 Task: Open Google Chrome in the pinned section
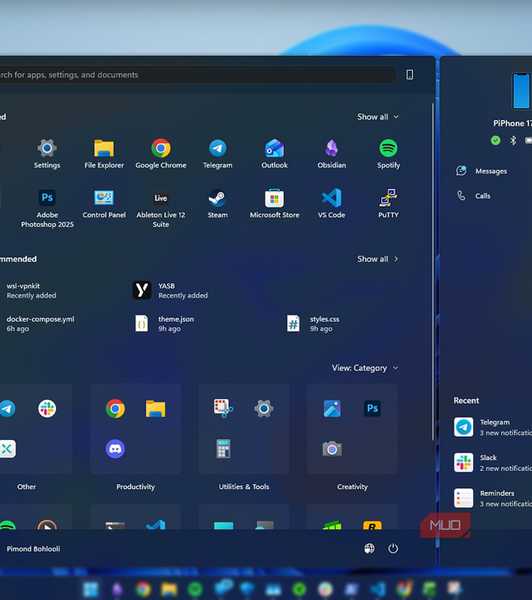click(161, 153)
